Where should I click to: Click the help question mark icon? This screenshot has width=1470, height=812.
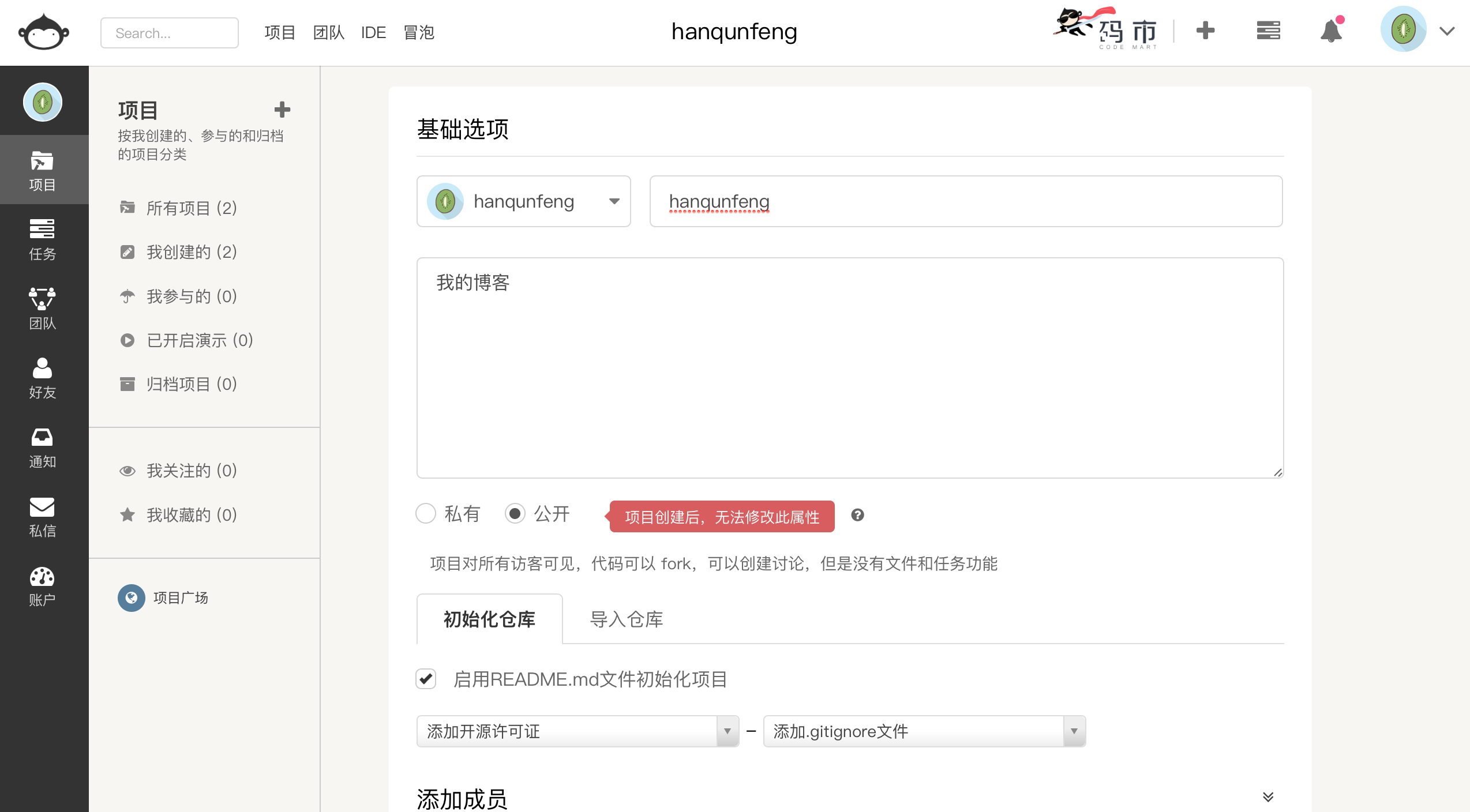tap(857, 515)
